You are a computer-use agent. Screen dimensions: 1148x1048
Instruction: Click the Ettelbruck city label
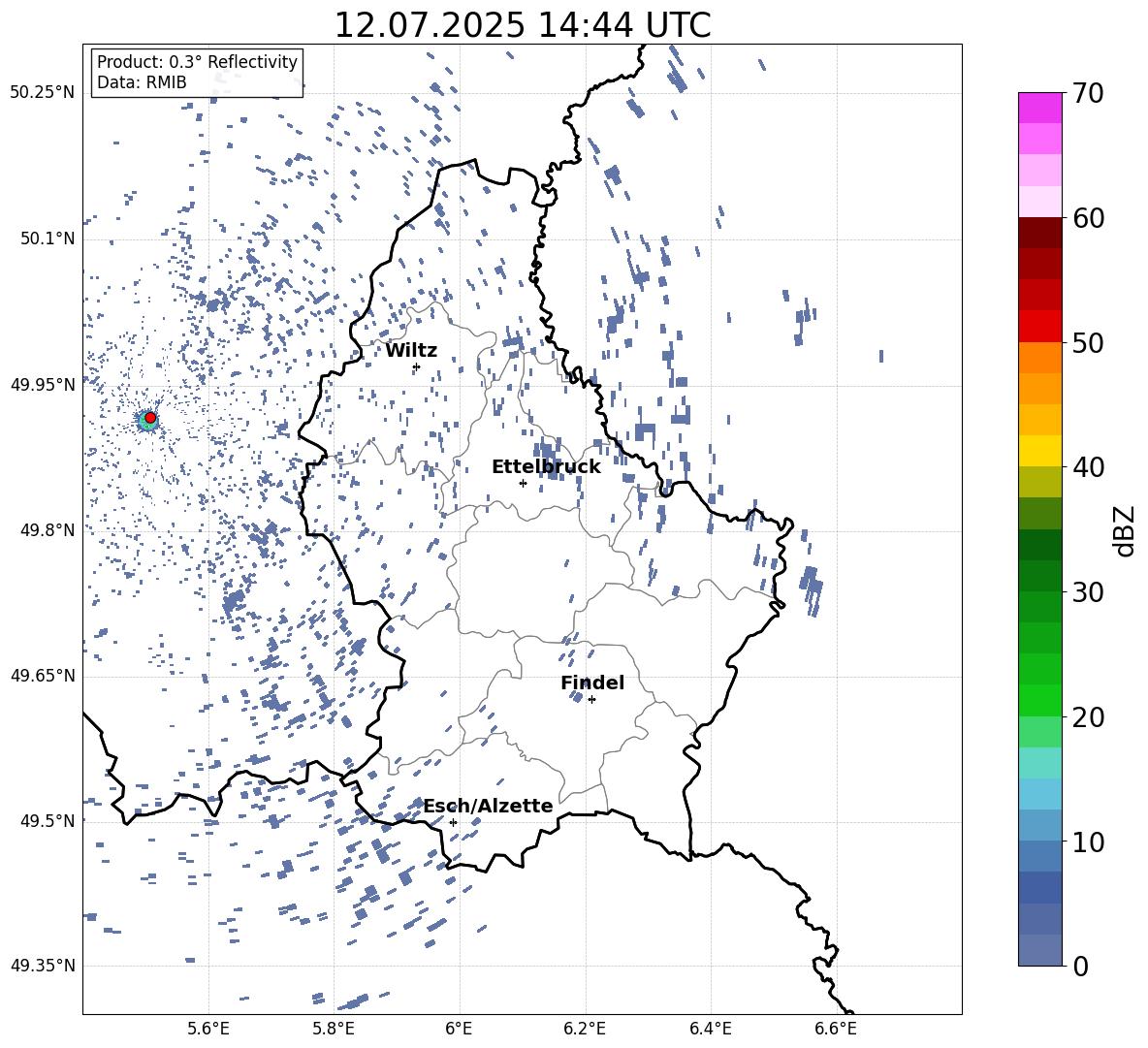[546, 467]
